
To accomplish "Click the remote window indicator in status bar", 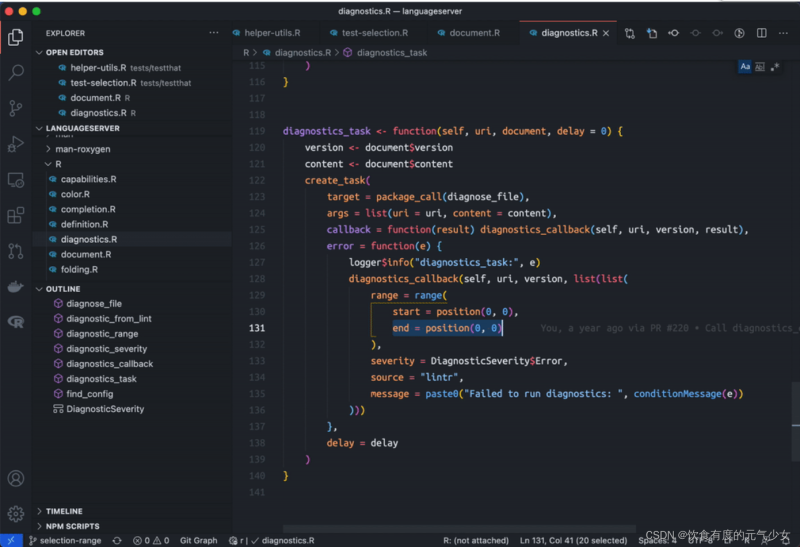I will [x=11, y=540].
